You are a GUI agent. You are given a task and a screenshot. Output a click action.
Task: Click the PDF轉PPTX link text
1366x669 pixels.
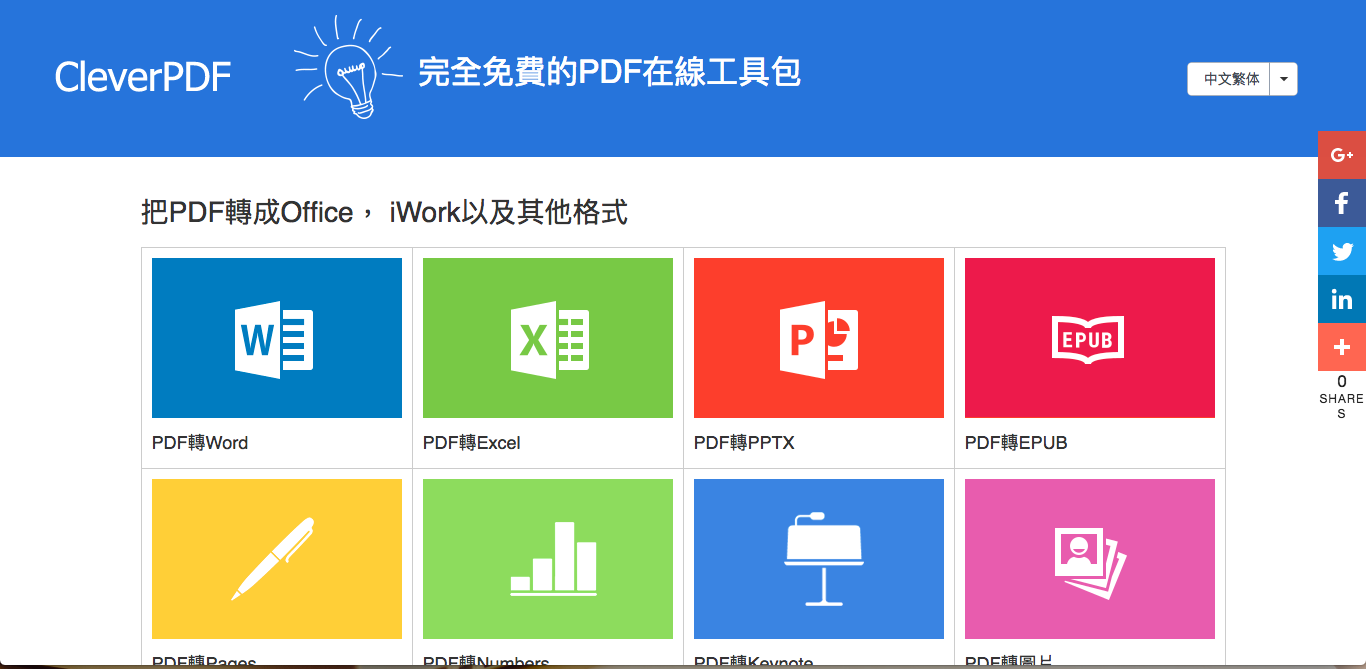[744, 443]
